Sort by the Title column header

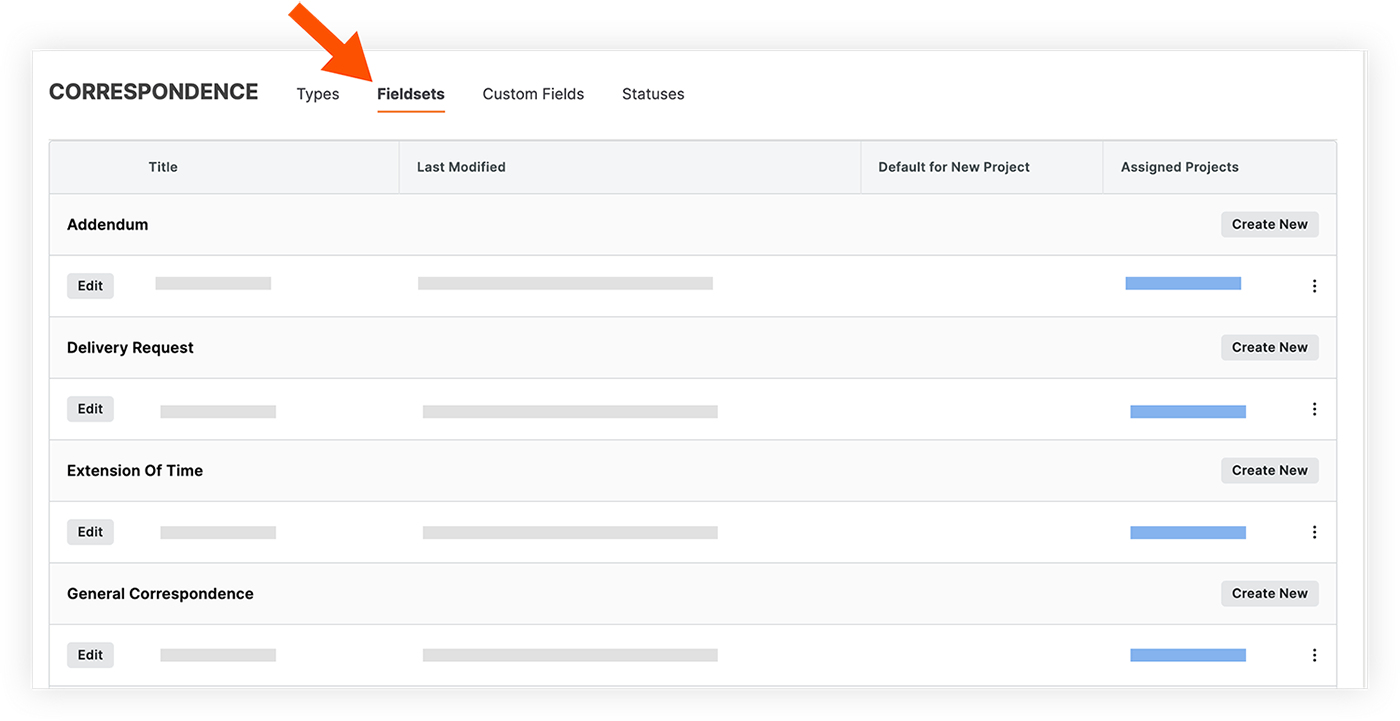coord(162,166)
